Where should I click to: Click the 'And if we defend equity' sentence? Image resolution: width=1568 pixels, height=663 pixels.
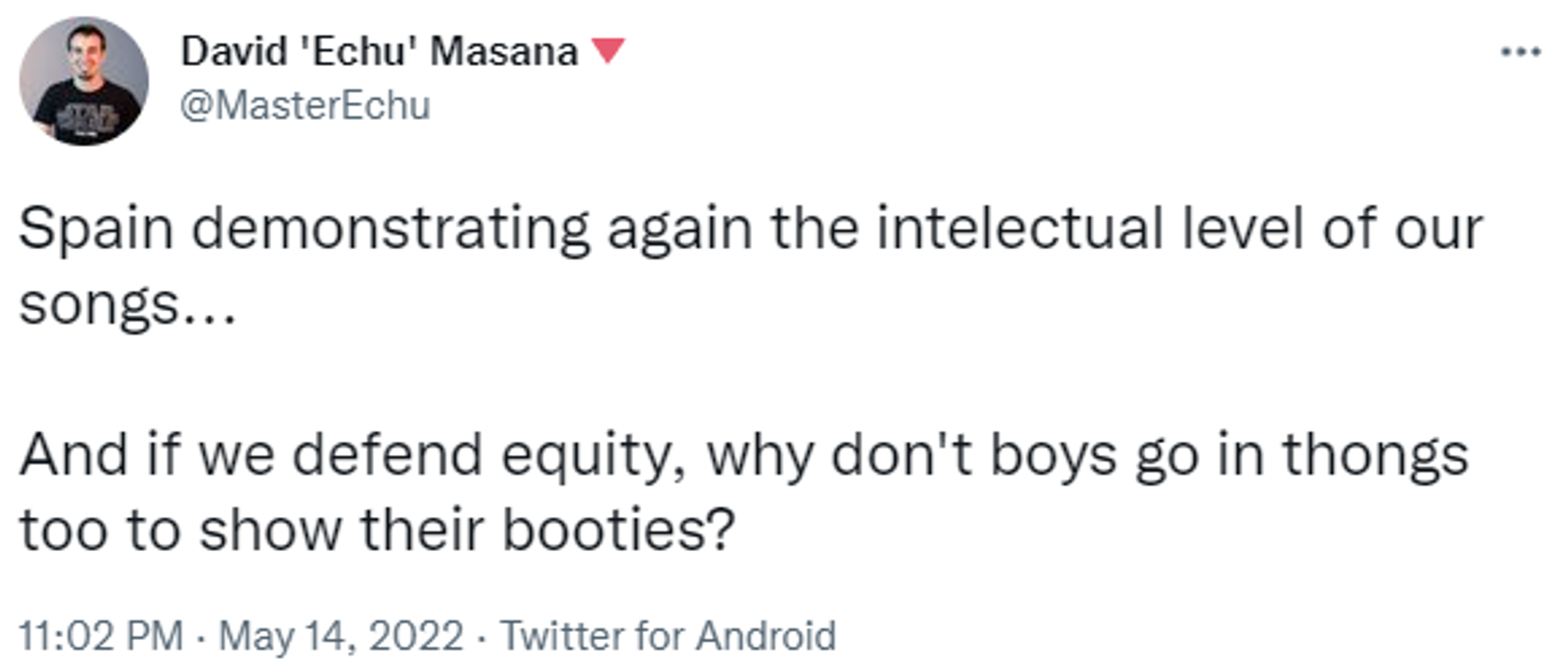(x=352, y=456)
